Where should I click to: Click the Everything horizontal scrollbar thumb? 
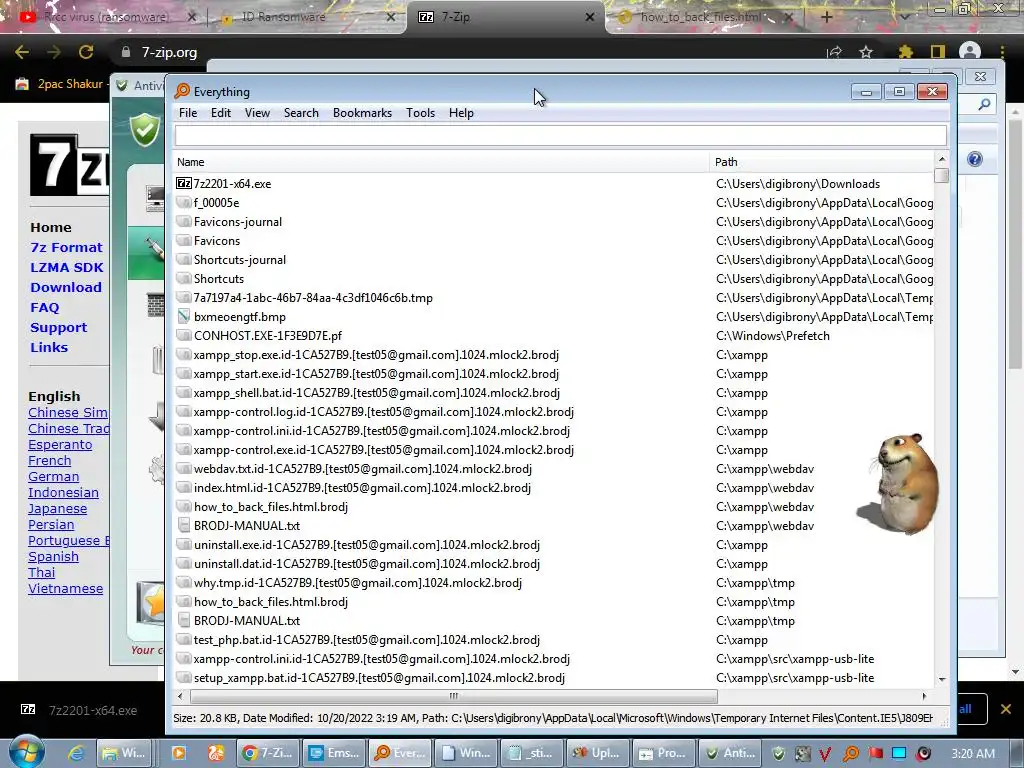(x=453, y=696)
